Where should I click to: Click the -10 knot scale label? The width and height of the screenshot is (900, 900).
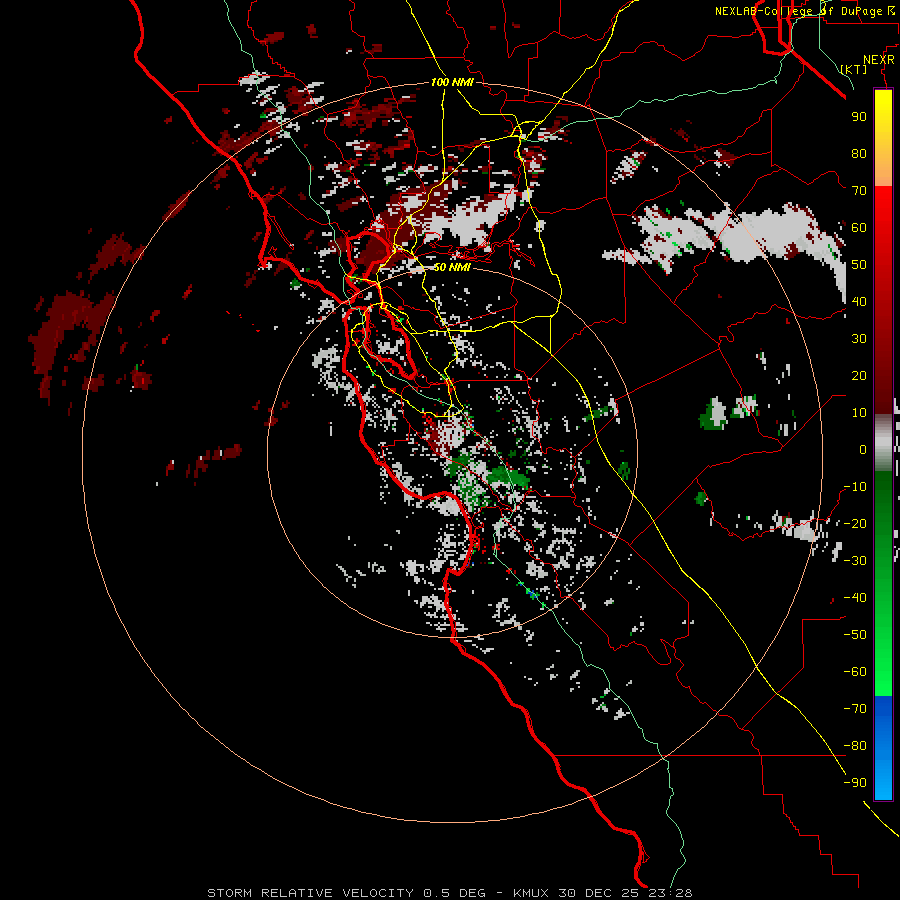click(855, 487)
